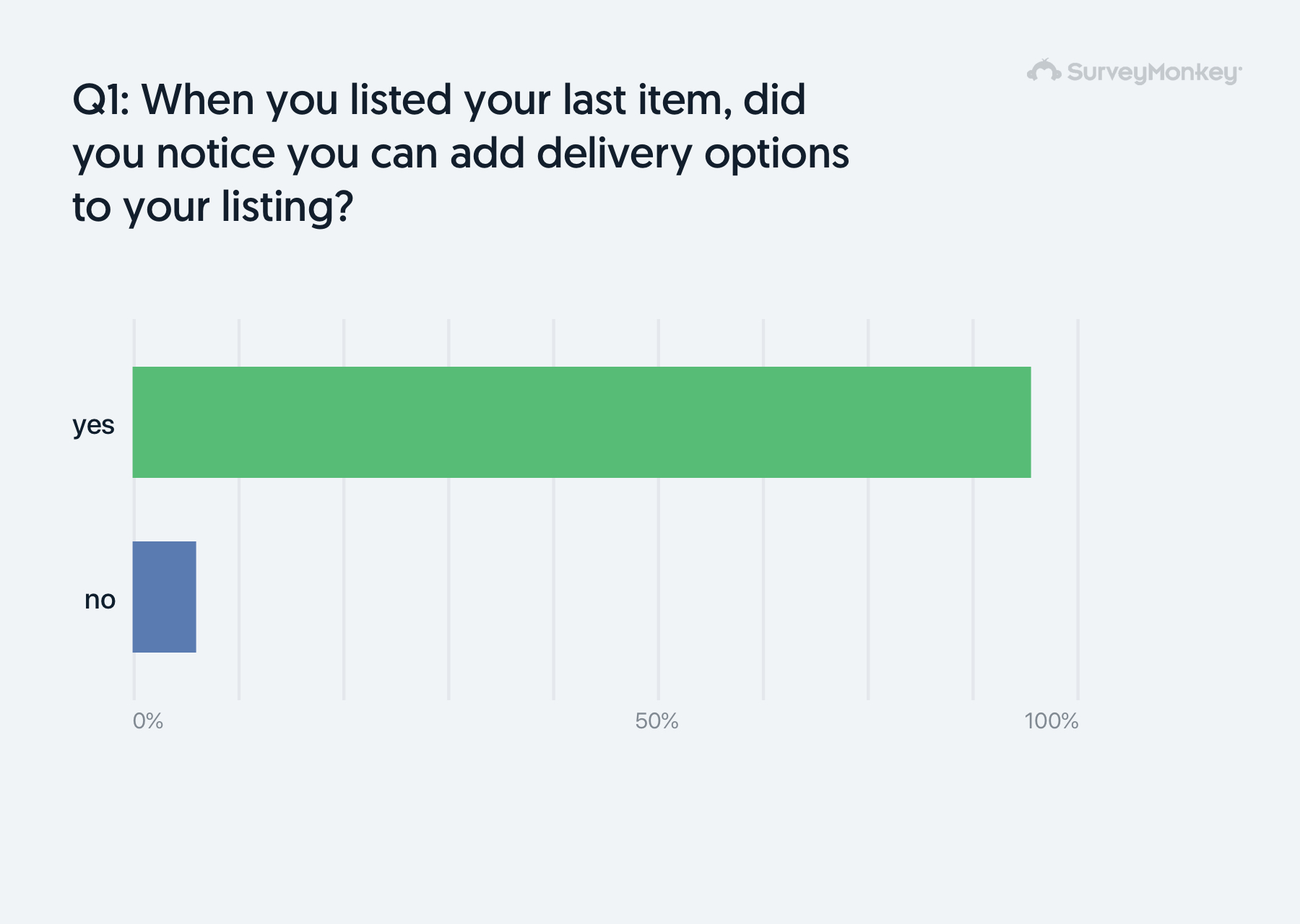Click the no axis label
The height and width of the screenshot is (924, 1300).
tap(100, 600)
